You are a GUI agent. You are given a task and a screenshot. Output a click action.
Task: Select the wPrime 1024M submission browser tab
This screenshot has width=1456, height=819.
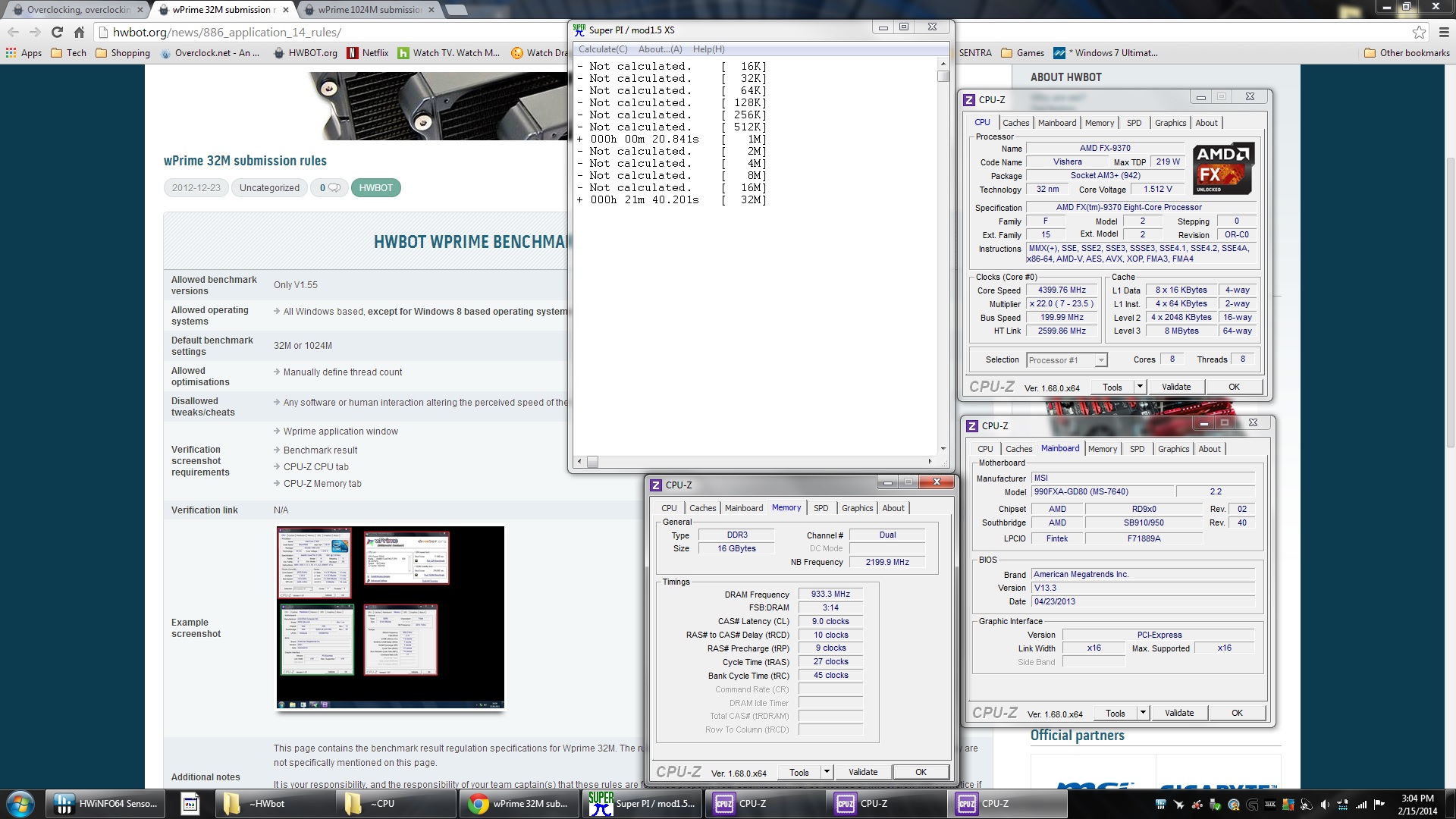coord(369,10)
